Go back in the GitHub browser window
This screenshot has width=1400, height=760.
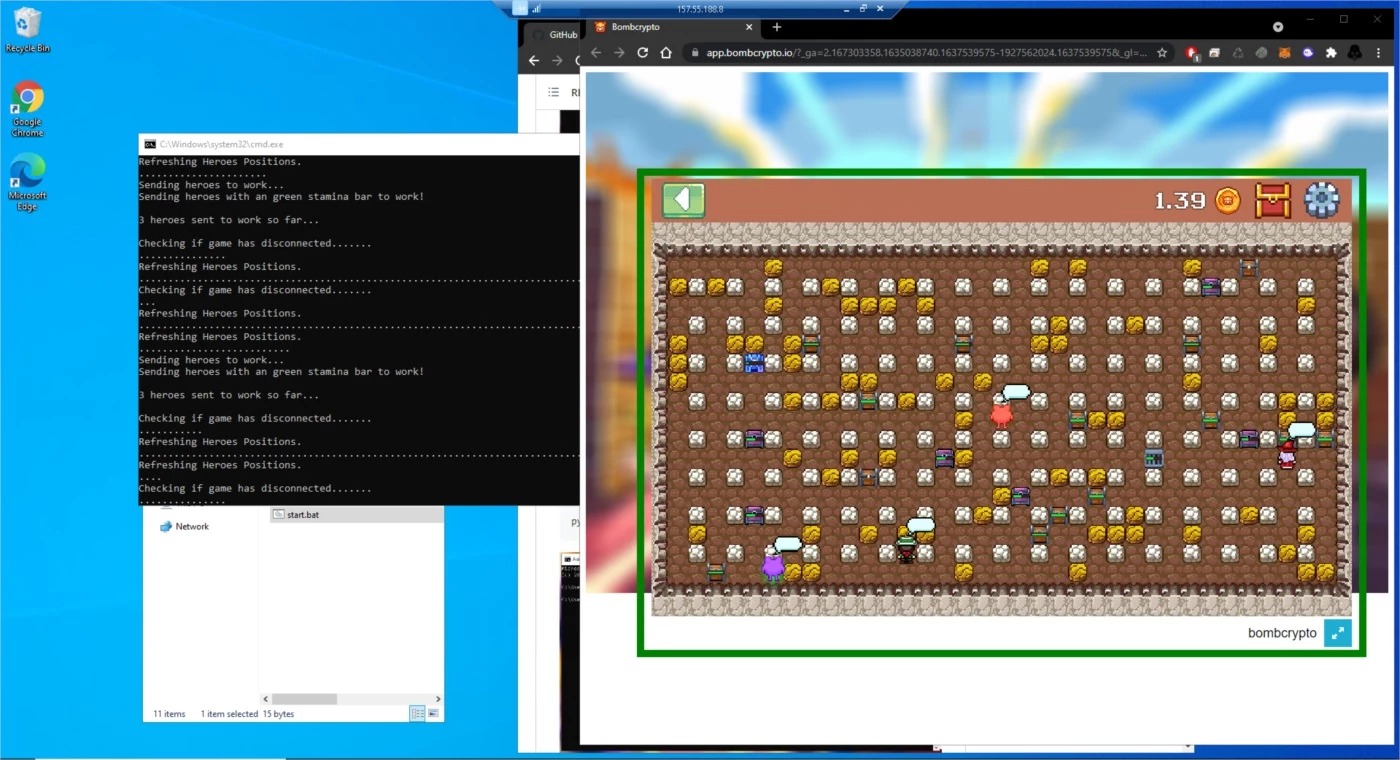click(534, 61)
